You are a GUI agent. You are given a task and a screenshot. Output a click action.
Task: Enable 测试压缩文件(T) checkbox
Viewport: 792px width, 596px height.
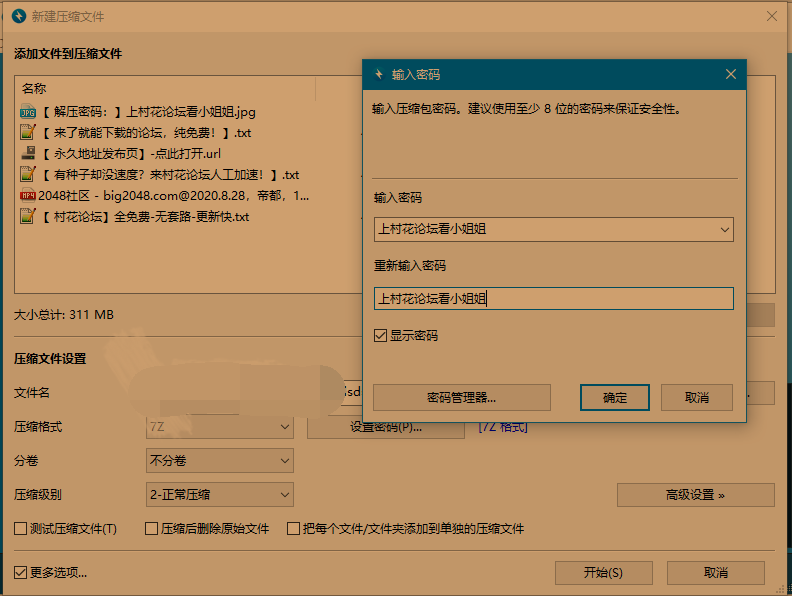click(x=21, y=528)
